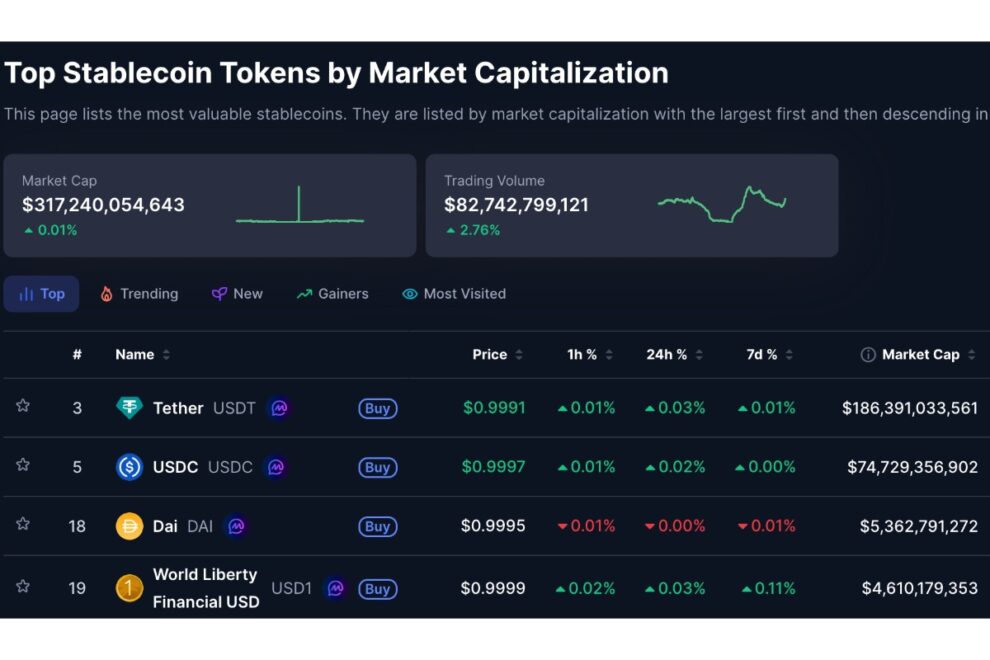Click the purple badge icon beside USD1
Image resolution: width=990 pixels, height=660 pixels.
coord(335,588)
